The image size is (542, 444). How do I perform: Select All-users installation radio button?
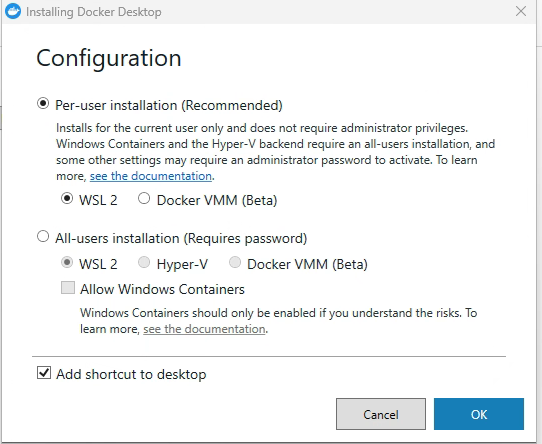click(43, 237)
